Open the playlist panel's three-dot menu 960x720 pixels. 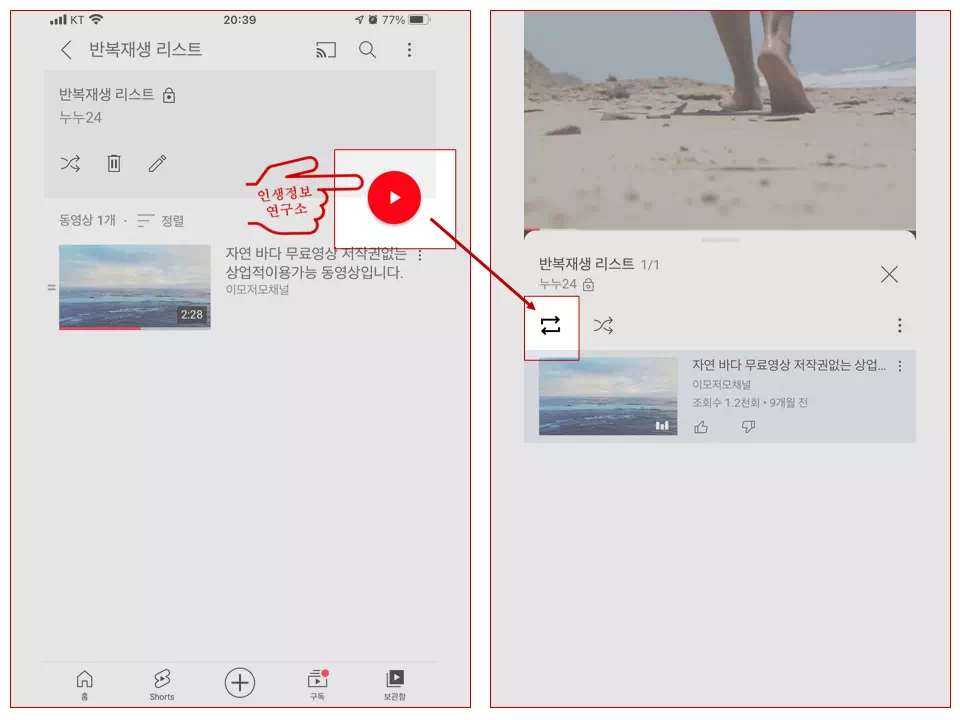tap(899, 325)
